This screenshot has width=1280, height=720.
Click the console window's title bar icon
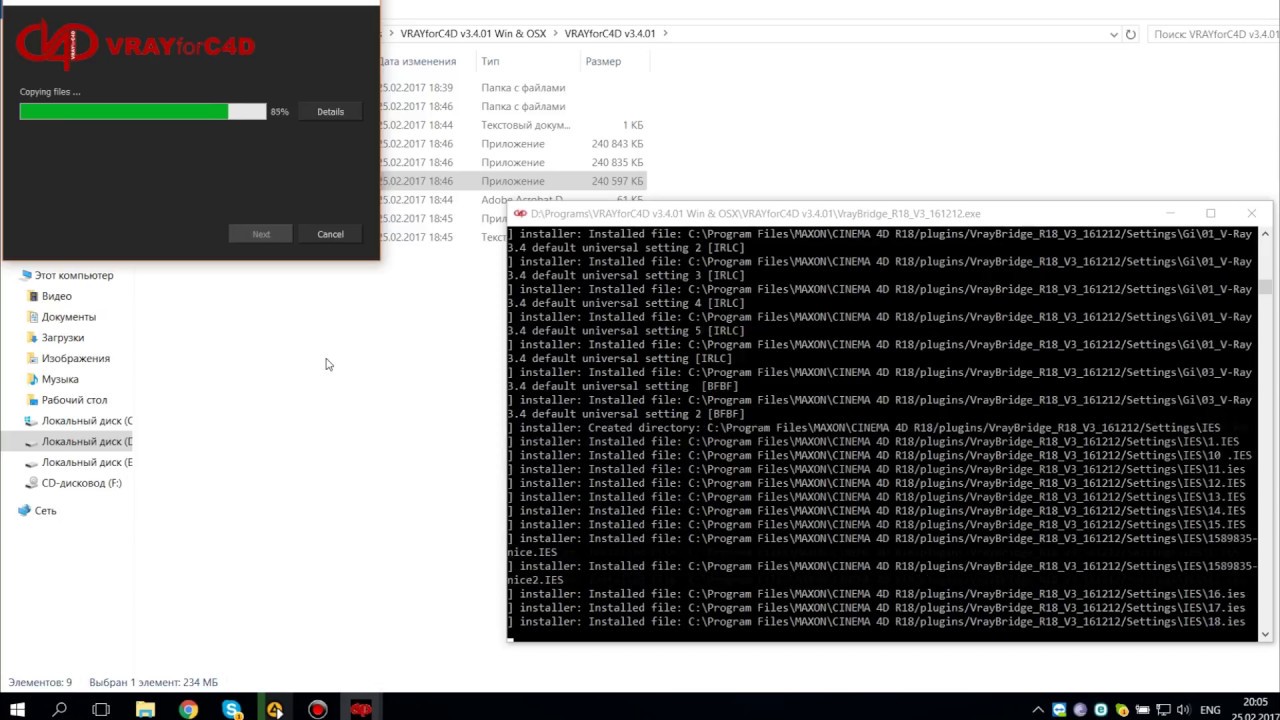click(520, 213)
